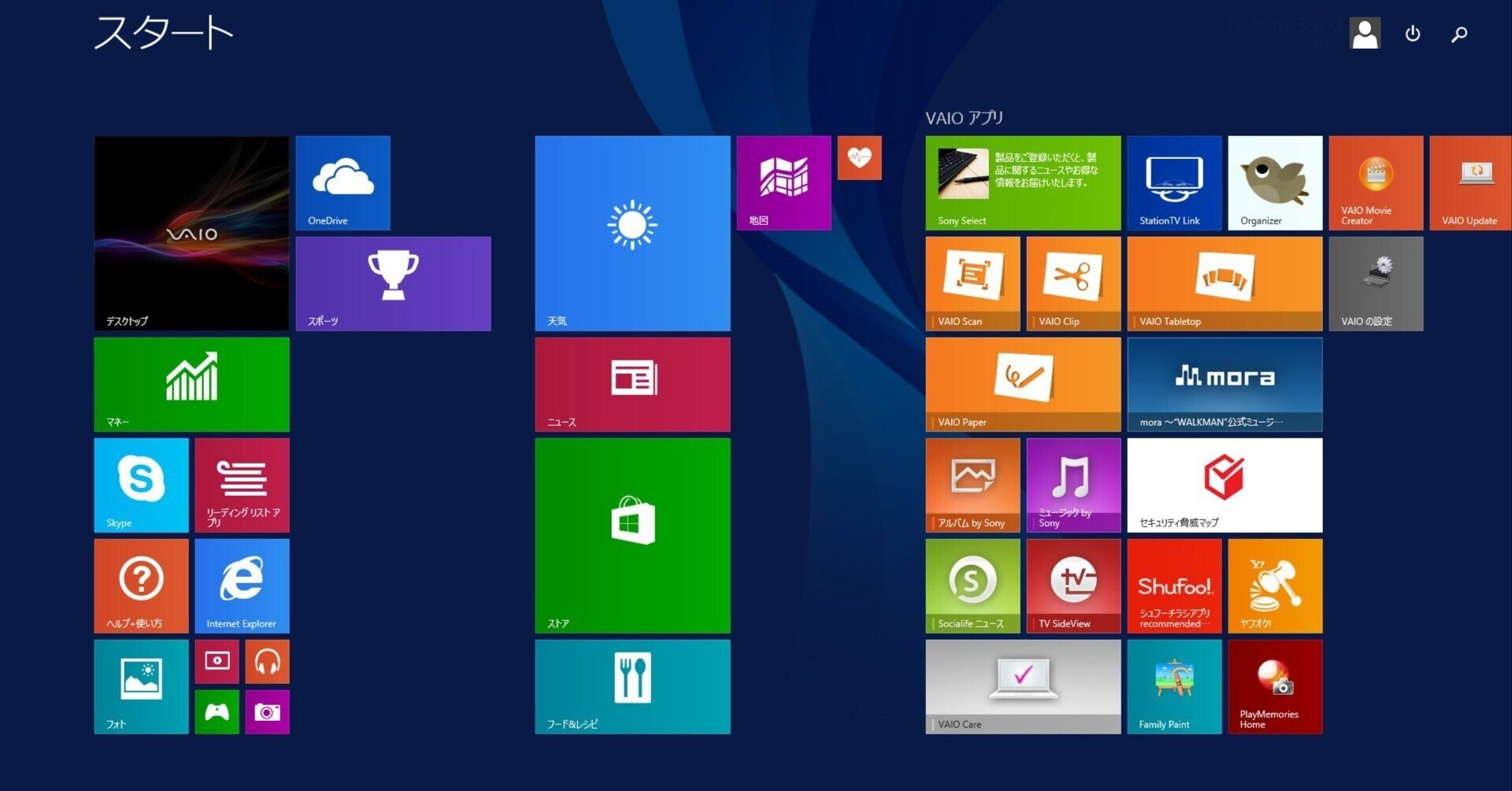1512x791 pixels.
Task: Open the gray VAIO settings tile
Action: coord(1376,283)
